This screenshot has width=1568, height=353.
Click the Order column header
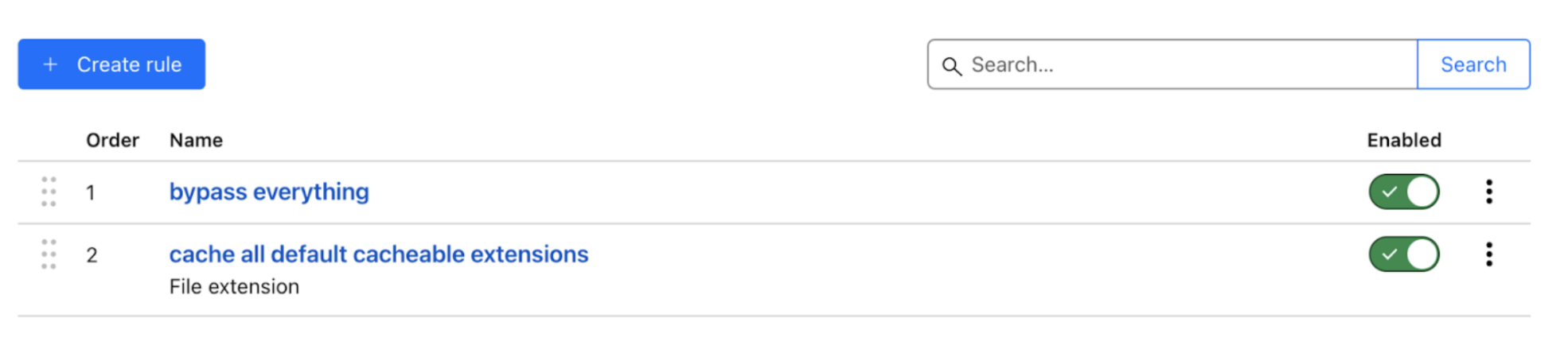tap(112, 141)
